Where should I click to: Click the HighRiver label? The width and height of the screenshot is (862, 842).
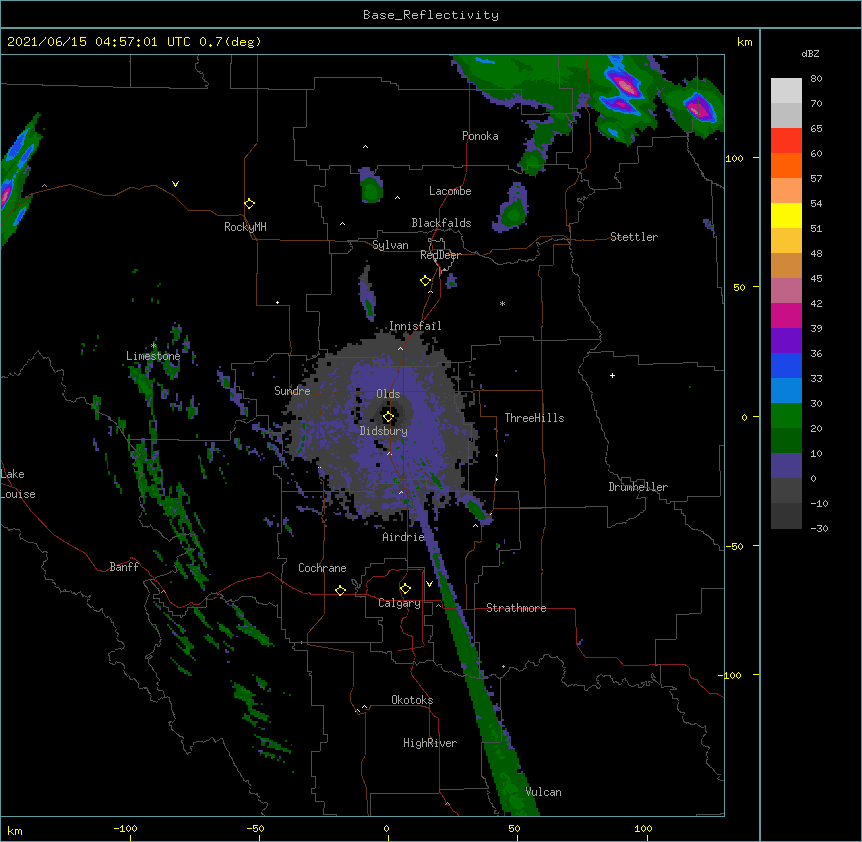(x=430, y=743)
